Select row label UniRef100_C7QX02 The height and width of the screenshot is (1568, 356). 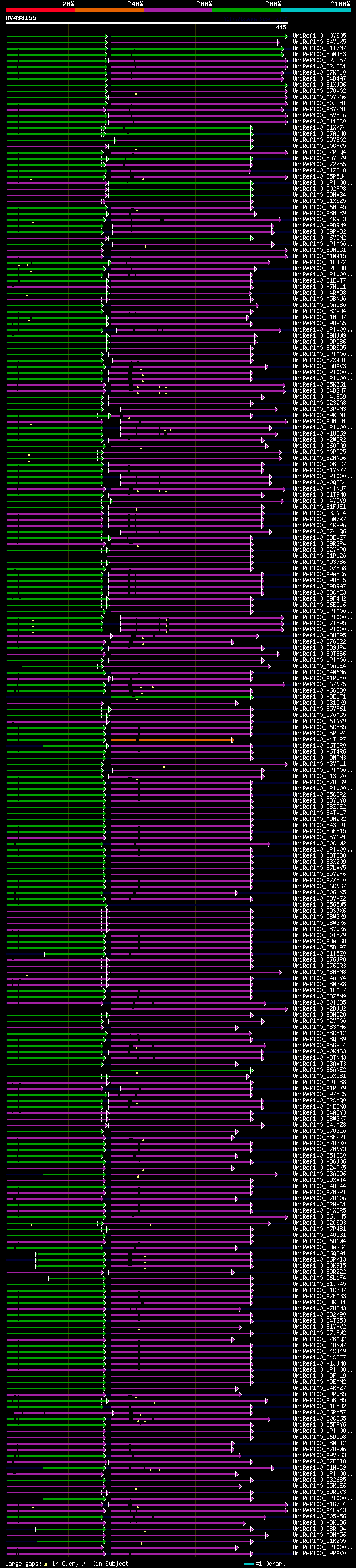pyautogui.click(x=319, y=91)
